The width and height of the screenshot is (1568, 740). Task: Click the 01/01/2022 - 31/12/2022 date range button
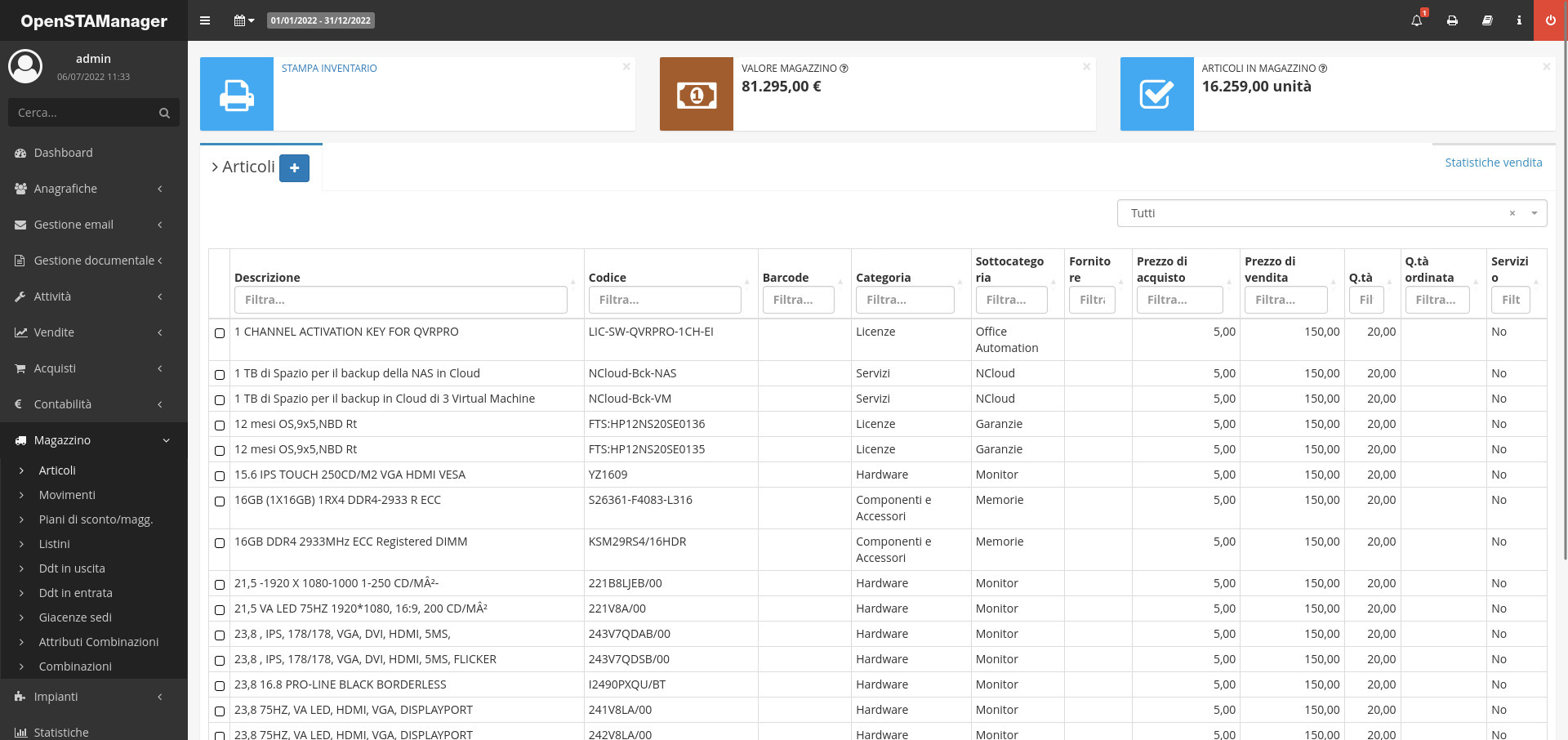tap(321, 20)
